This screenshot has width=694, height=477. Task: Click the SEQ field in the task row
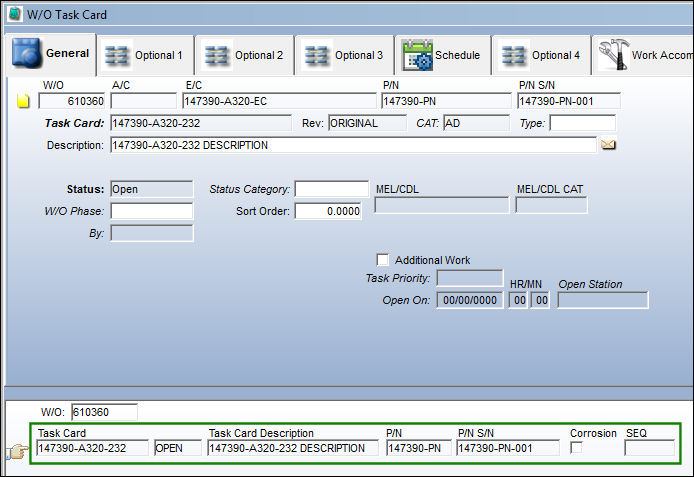(649, 448)
